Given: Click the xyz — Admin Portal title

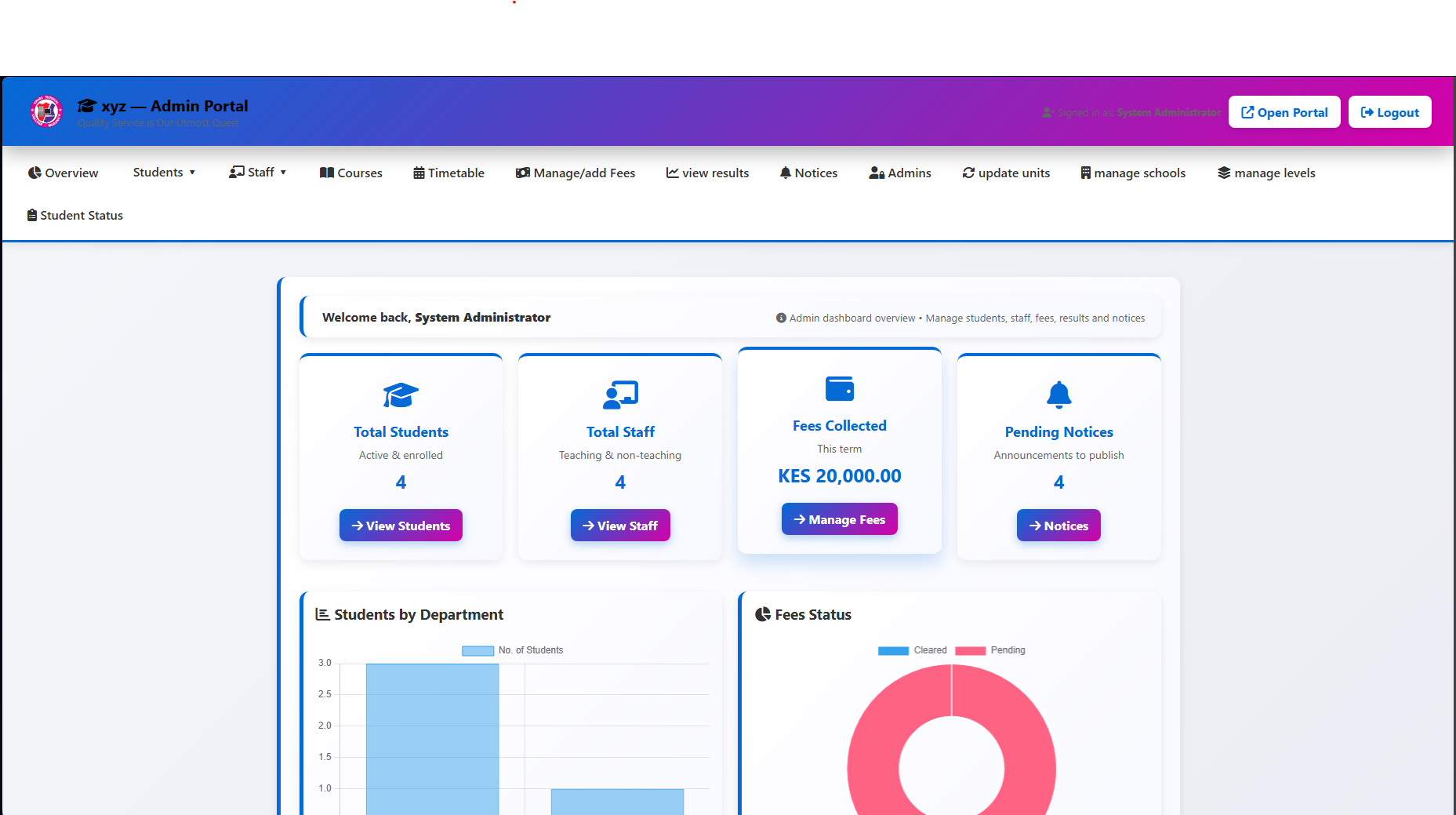Looking at the screenshot, I should [175, 106].
